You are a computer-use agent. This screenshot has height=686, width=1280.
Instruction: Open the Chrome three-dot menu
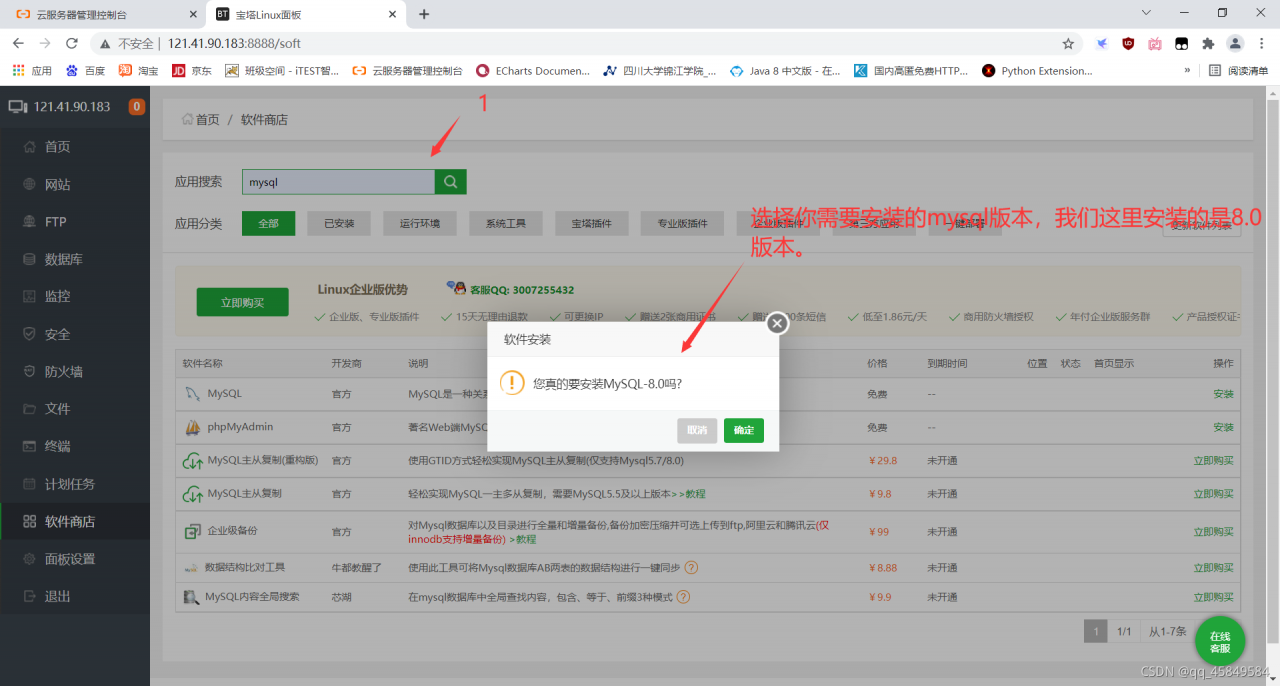tap(1262, 44)
